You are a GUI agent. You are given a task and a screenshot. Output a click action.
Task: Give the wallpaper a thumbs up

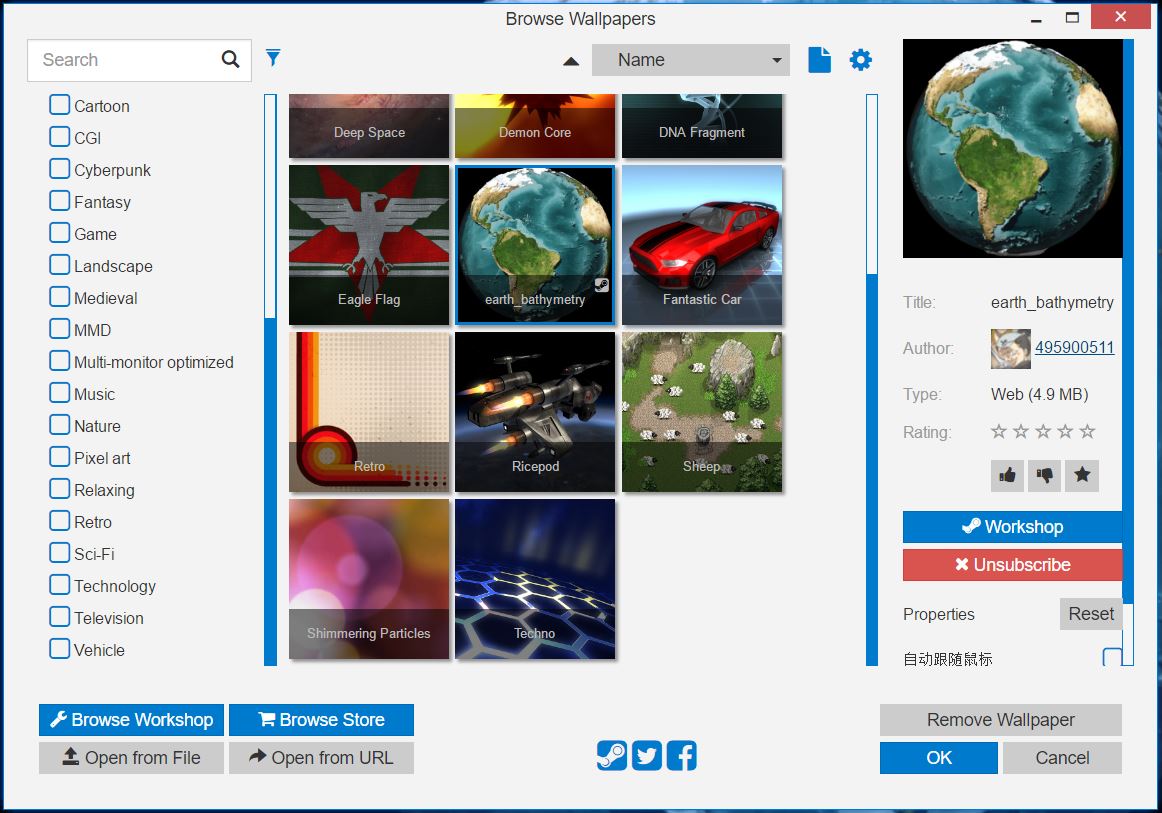[1007, 476]
